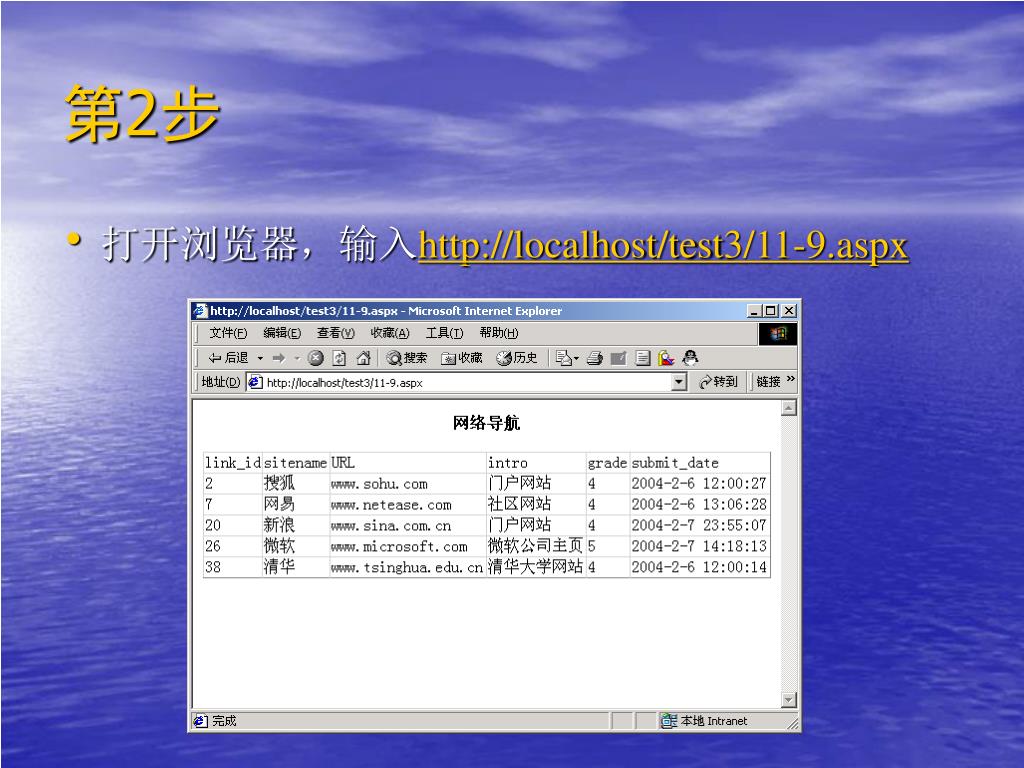Click the Stop loading icon
The width and height of the screenshot is (1024, 768).
315,358
